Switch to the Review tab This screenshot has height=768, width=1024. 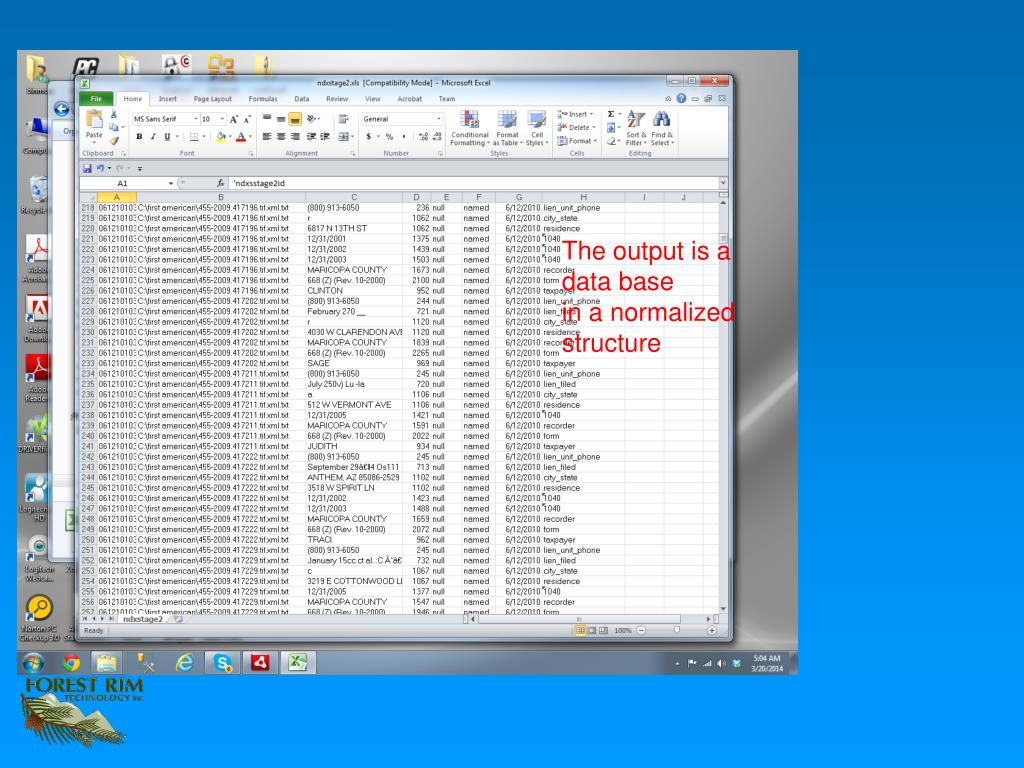point(337,99)
